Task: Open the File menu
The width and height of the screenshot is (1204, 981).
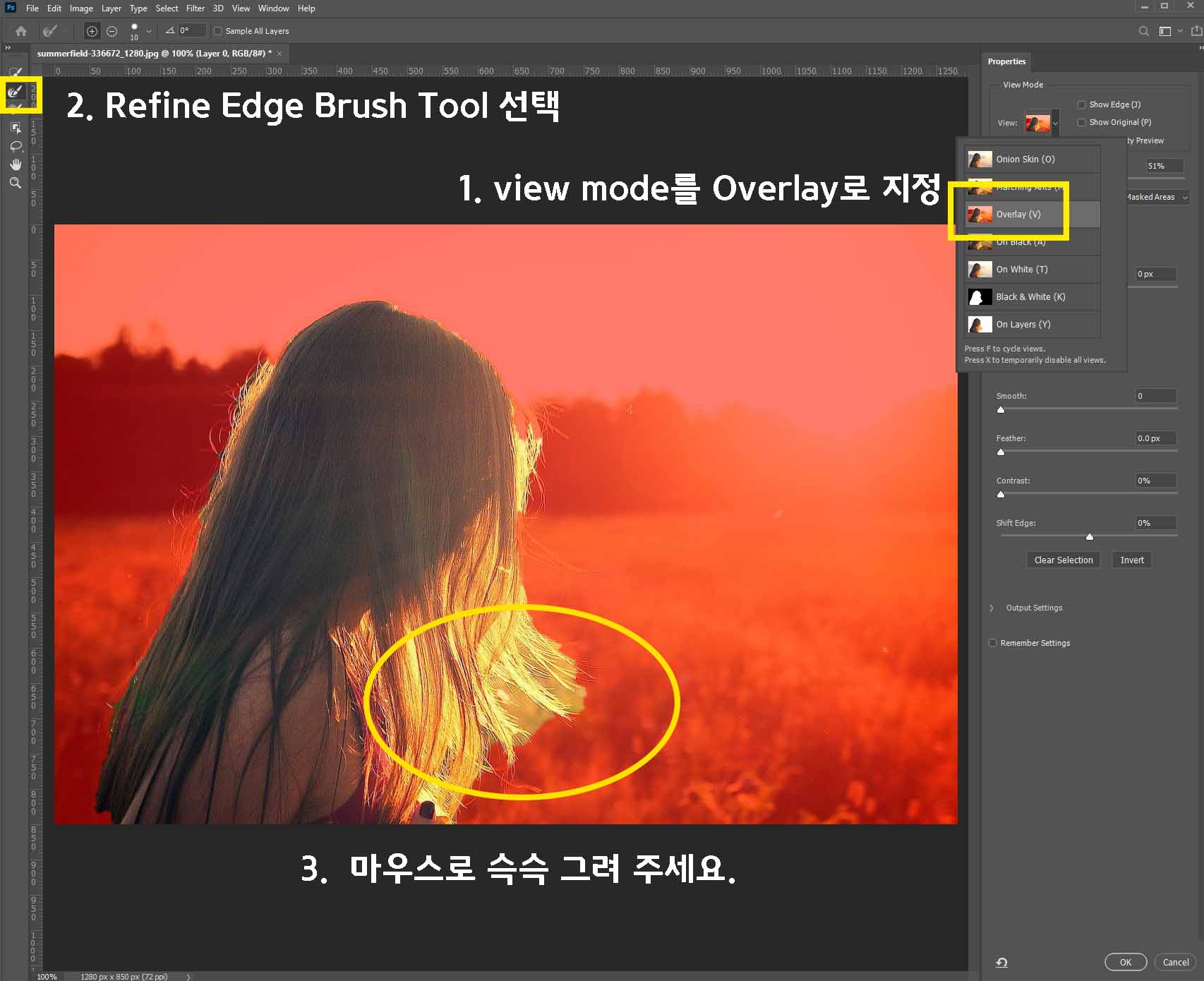Action: tap(32, 8)
